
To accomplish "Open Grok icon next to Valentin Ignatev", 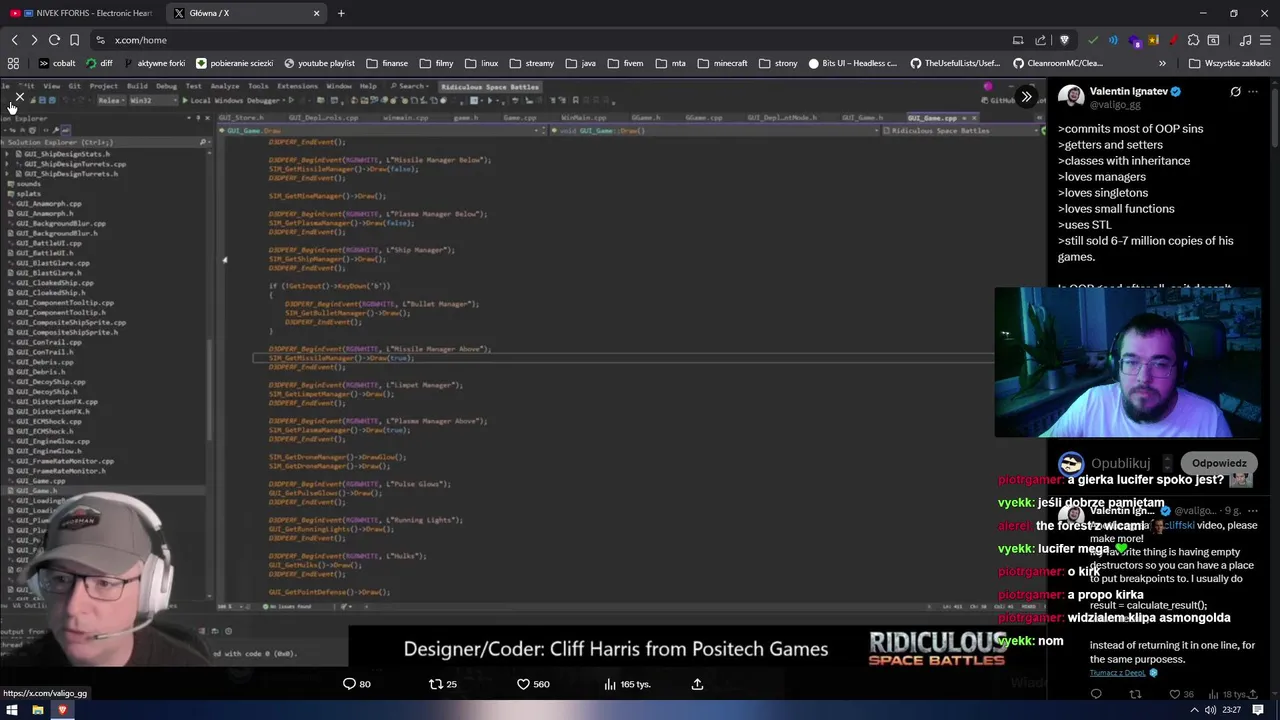I will 1235,92.
